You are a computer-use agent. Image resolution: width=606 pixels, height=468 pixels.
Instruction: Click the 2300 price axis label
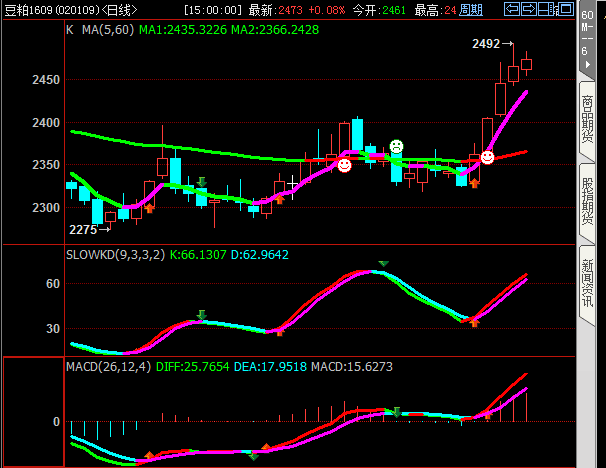(x=46, y=208)
